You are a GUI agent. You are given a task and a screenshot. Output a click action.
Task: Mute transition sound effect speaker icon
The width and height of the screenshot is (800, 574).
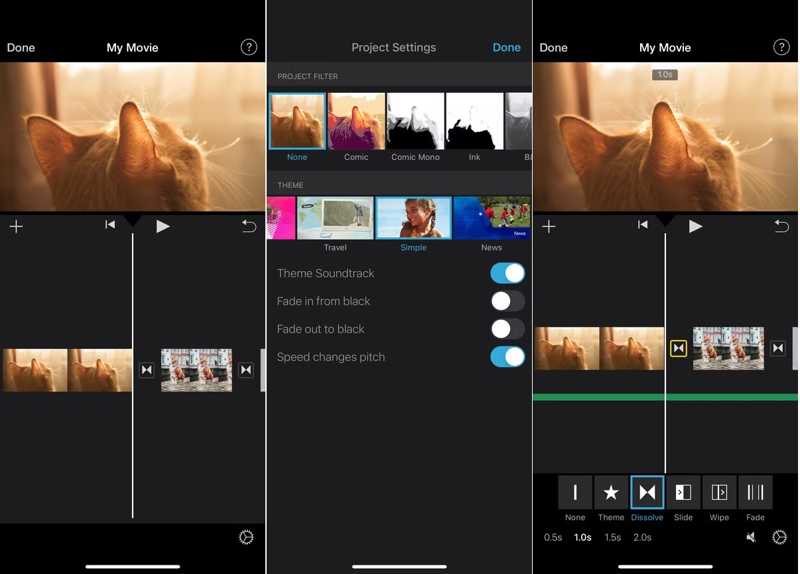(x=751, y=537)
